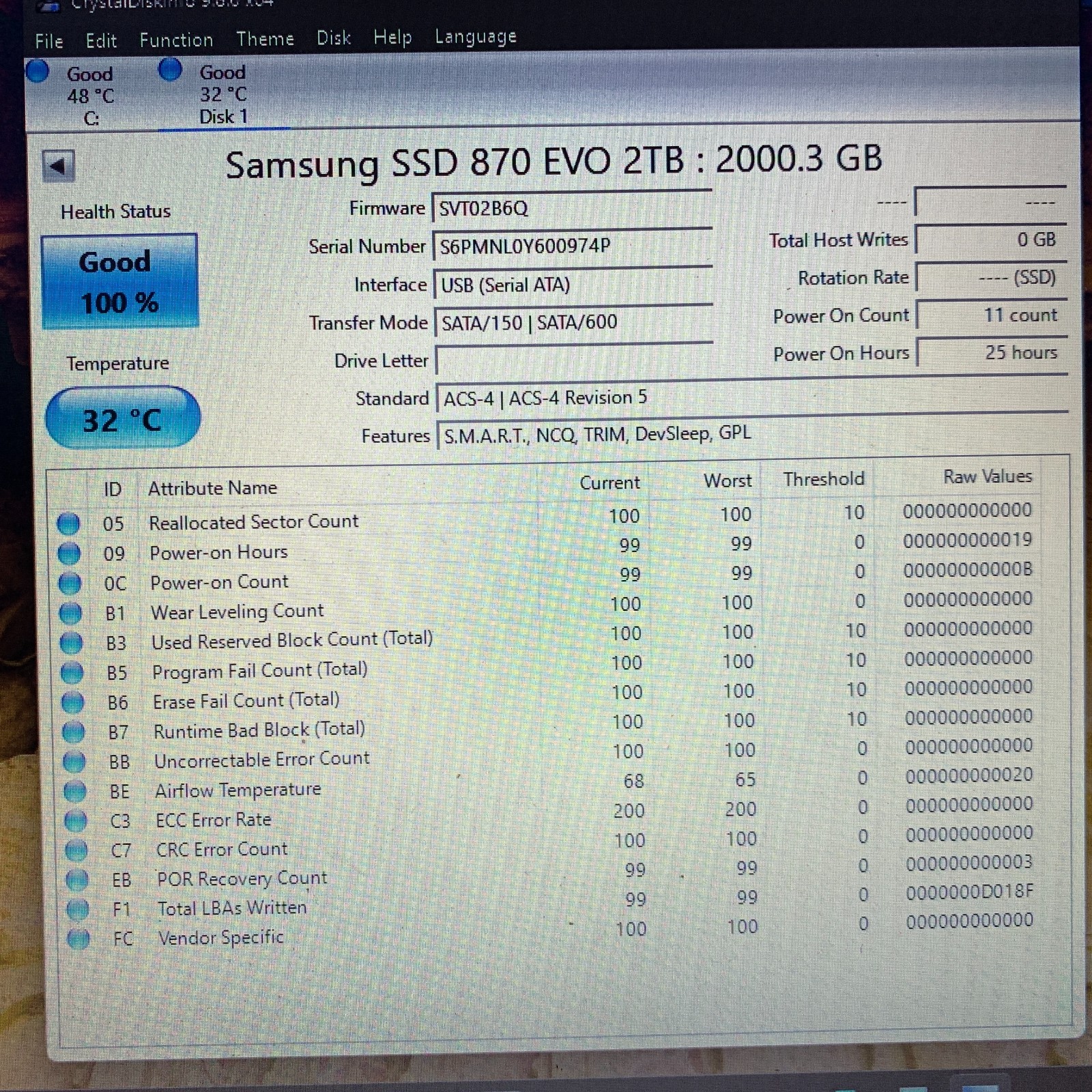
Task: Click the Standard field ACS-4 Revision 5
Action: point(752,397)
